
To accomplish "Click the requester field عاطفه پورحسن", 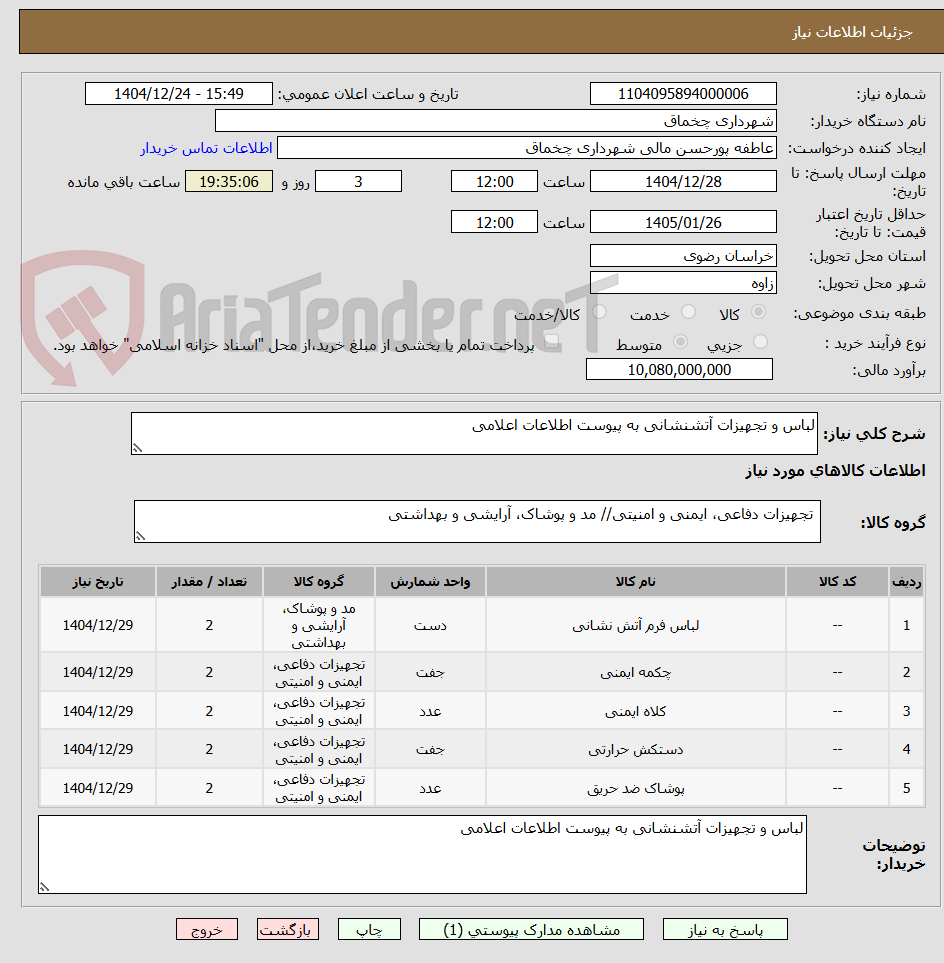I will (527, 148).
